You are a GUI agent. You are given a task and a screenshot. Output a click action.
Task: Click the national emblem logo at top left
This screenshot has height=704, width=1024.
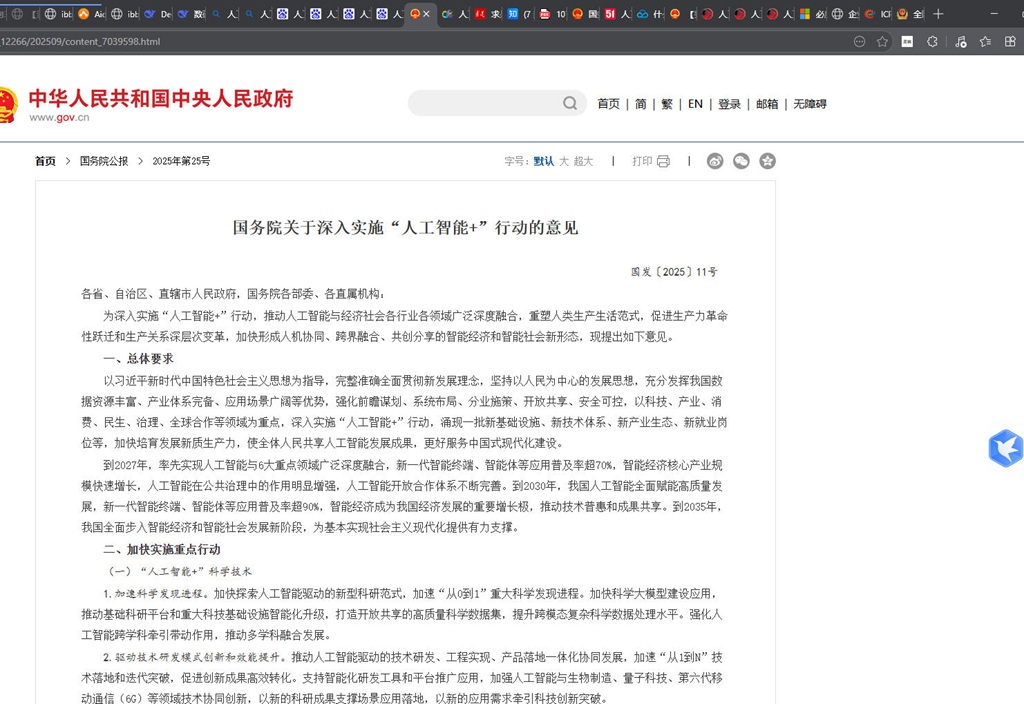point(7,104)
